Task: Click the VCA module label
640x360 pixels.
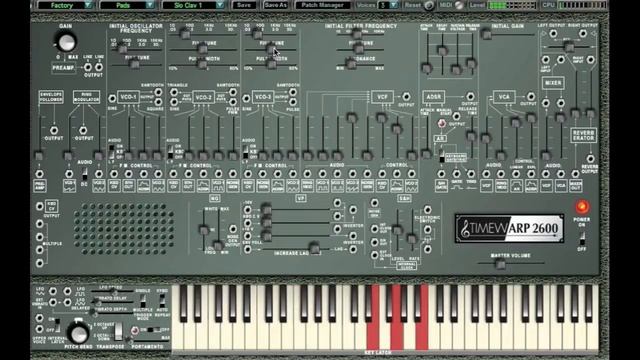Action: (x=504, y=97)
